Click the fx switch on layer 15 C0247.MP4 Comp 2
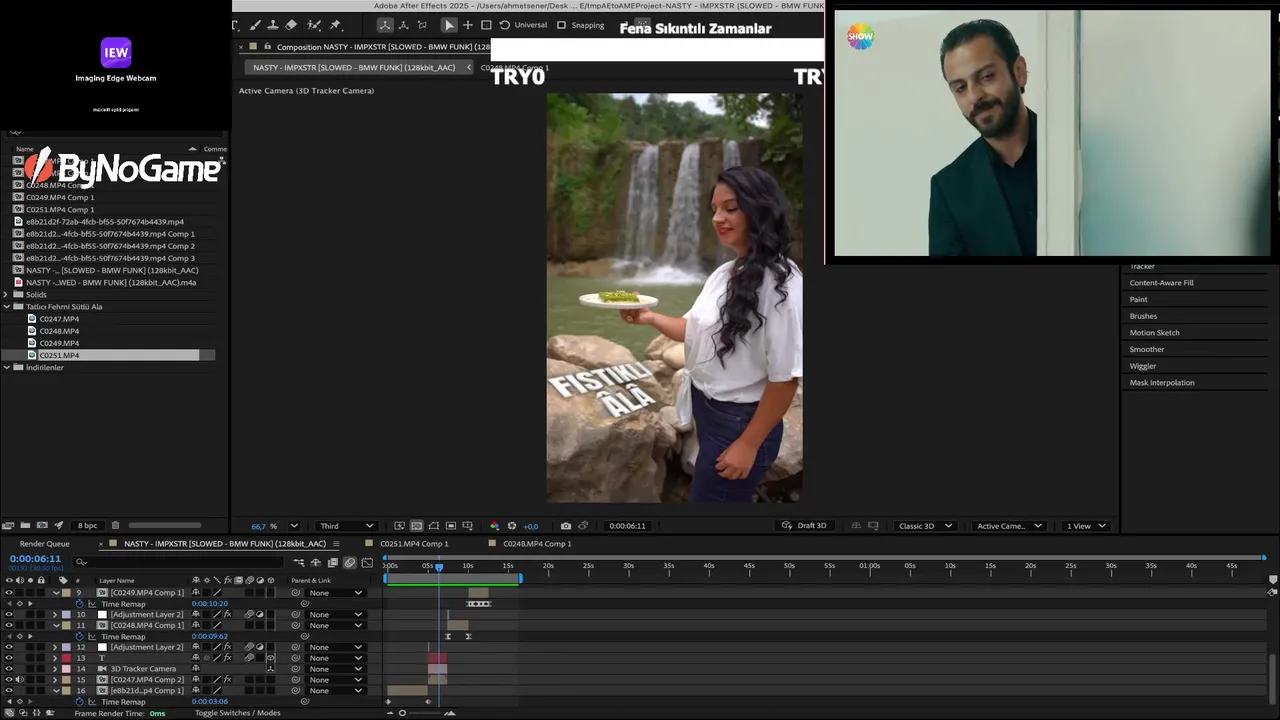Image resolution: width=1280 pixels, height=720 pixels. [x=228, y=680]
